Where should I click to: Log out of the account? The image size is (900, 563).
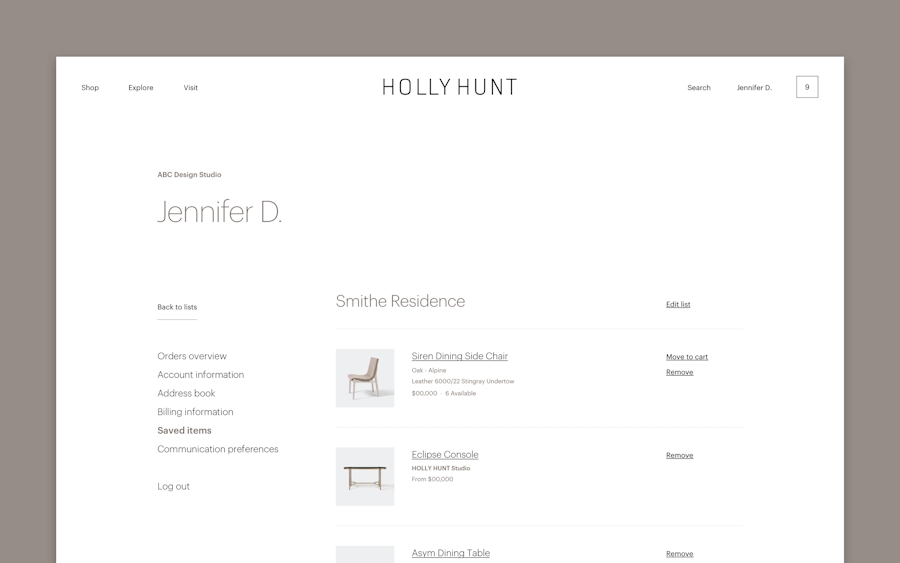pyautogui.click(x=173, y=486)
